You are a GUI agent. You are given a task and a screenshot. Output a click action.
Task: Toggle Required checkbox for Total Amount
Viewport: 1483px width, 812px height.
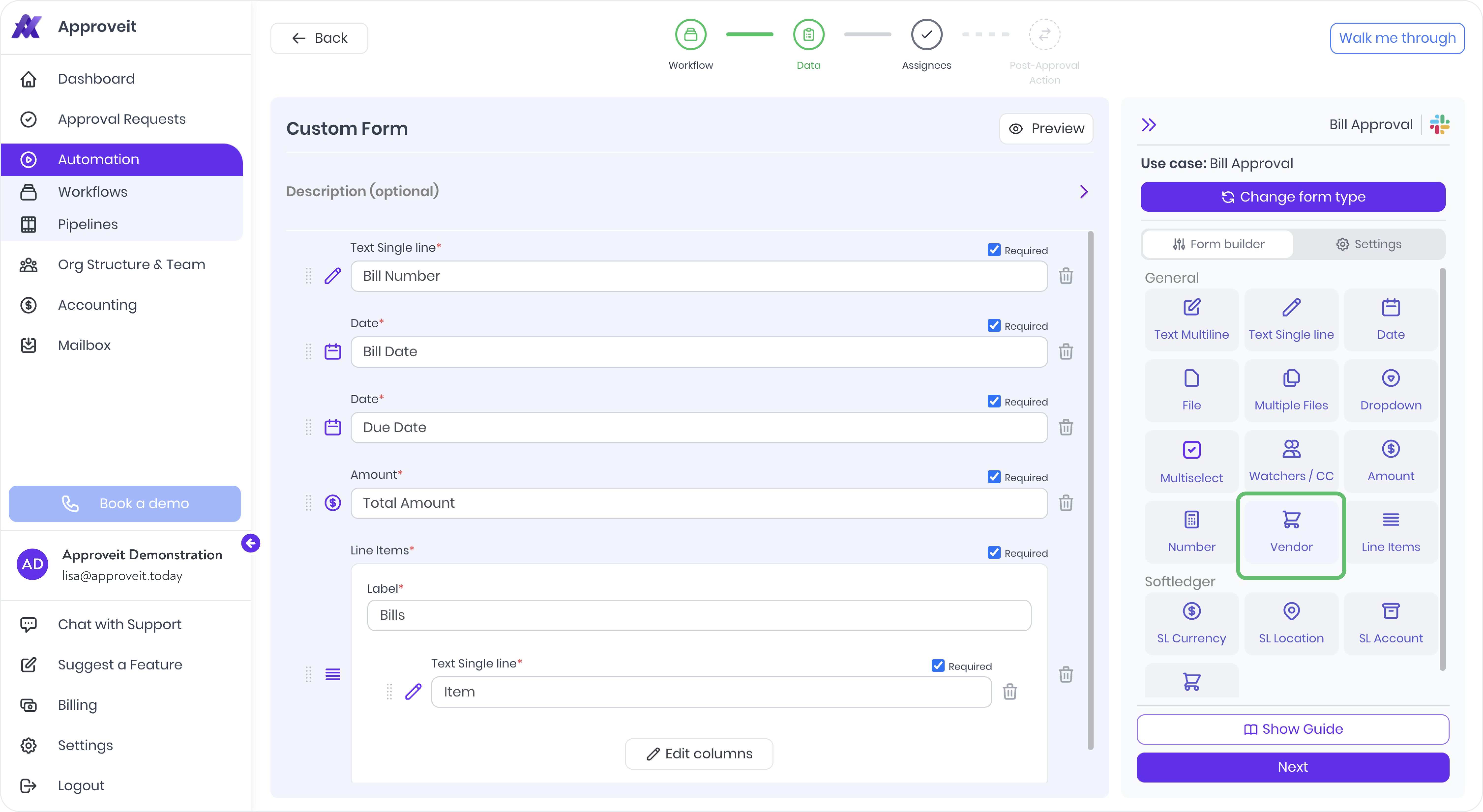click(994, 477)
